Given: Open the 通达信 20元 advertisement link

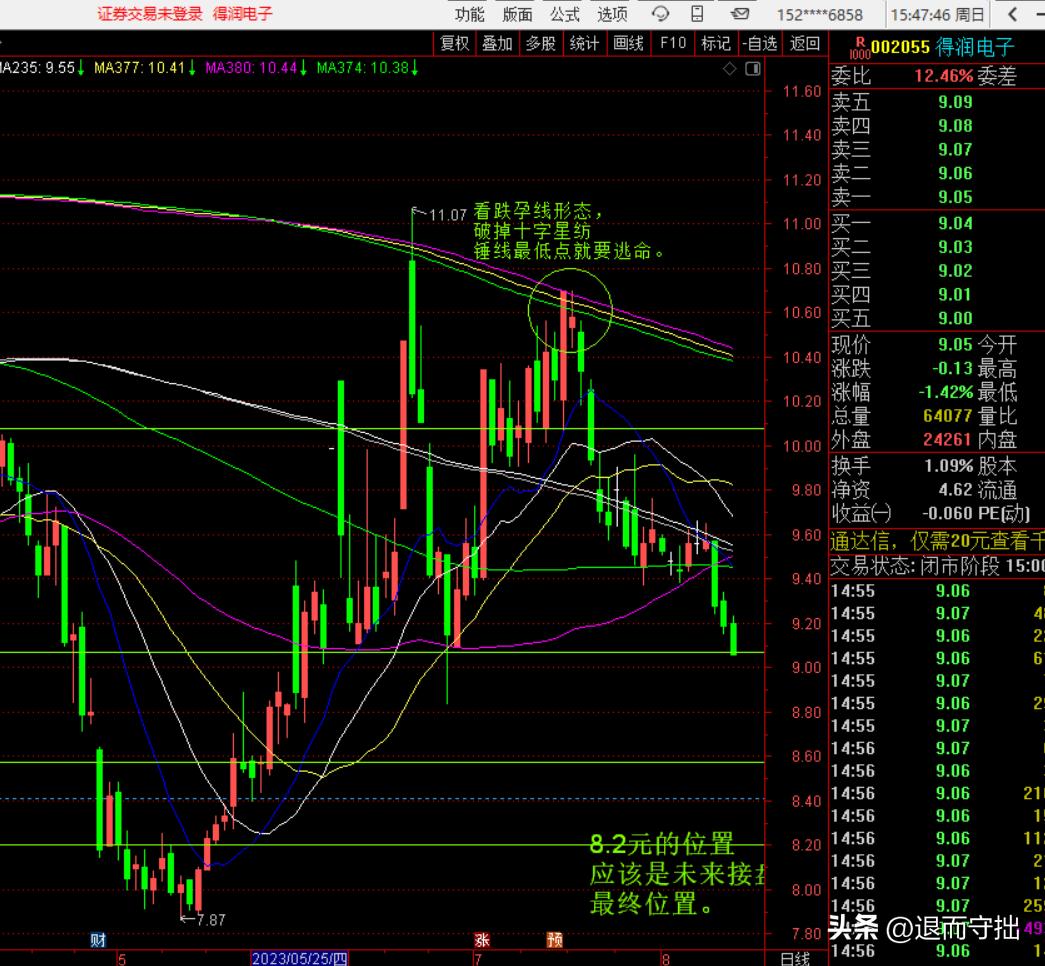Looking at the screenshot, I should [937, 541].
